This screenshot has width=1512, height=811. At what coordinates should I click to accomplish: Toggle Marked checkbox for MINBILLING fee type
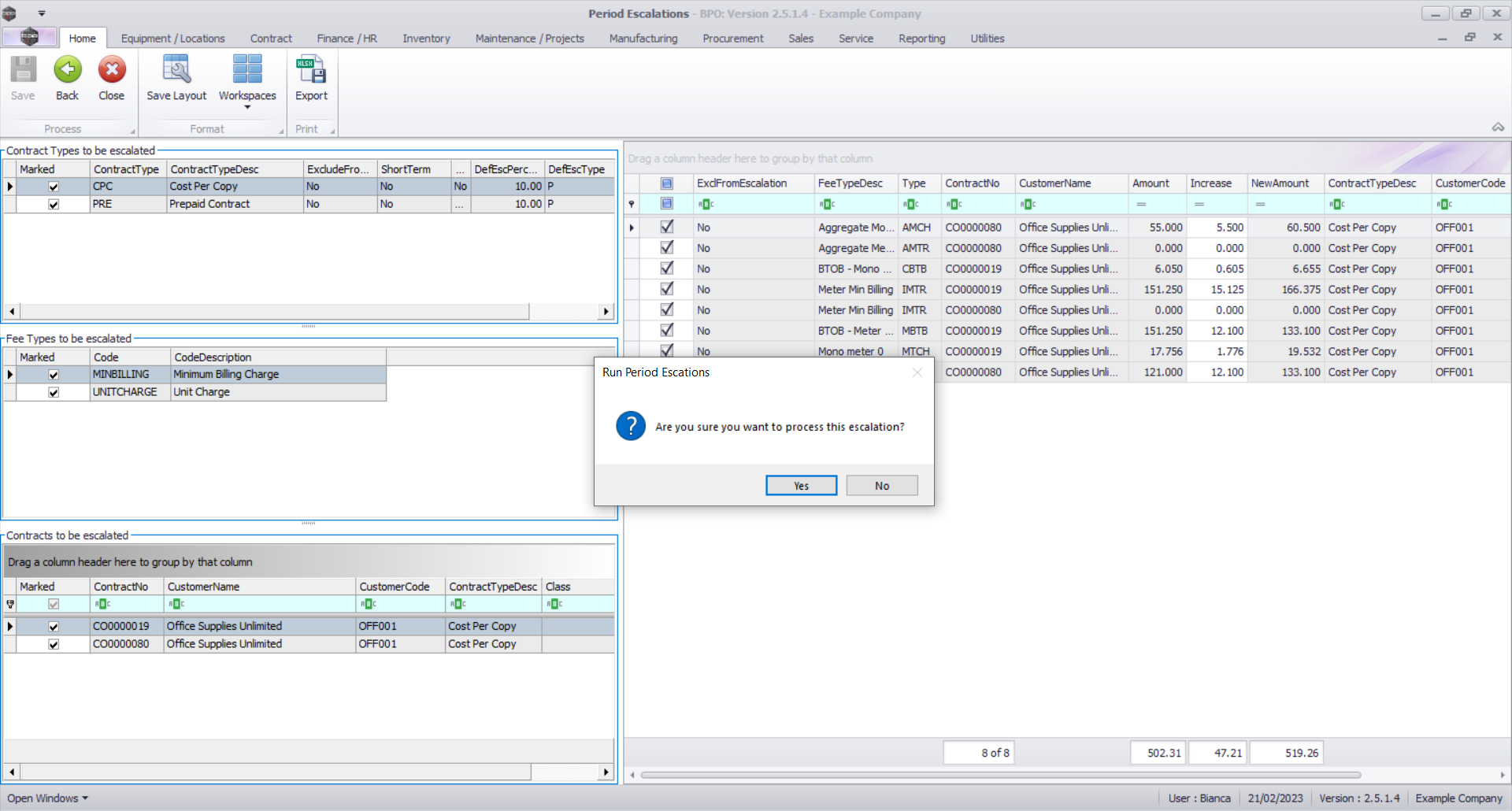54,375
